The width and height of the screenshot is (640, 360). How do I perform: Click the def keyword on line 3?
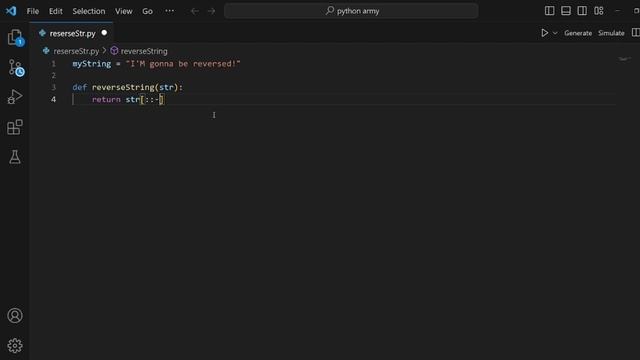(79, 87)
